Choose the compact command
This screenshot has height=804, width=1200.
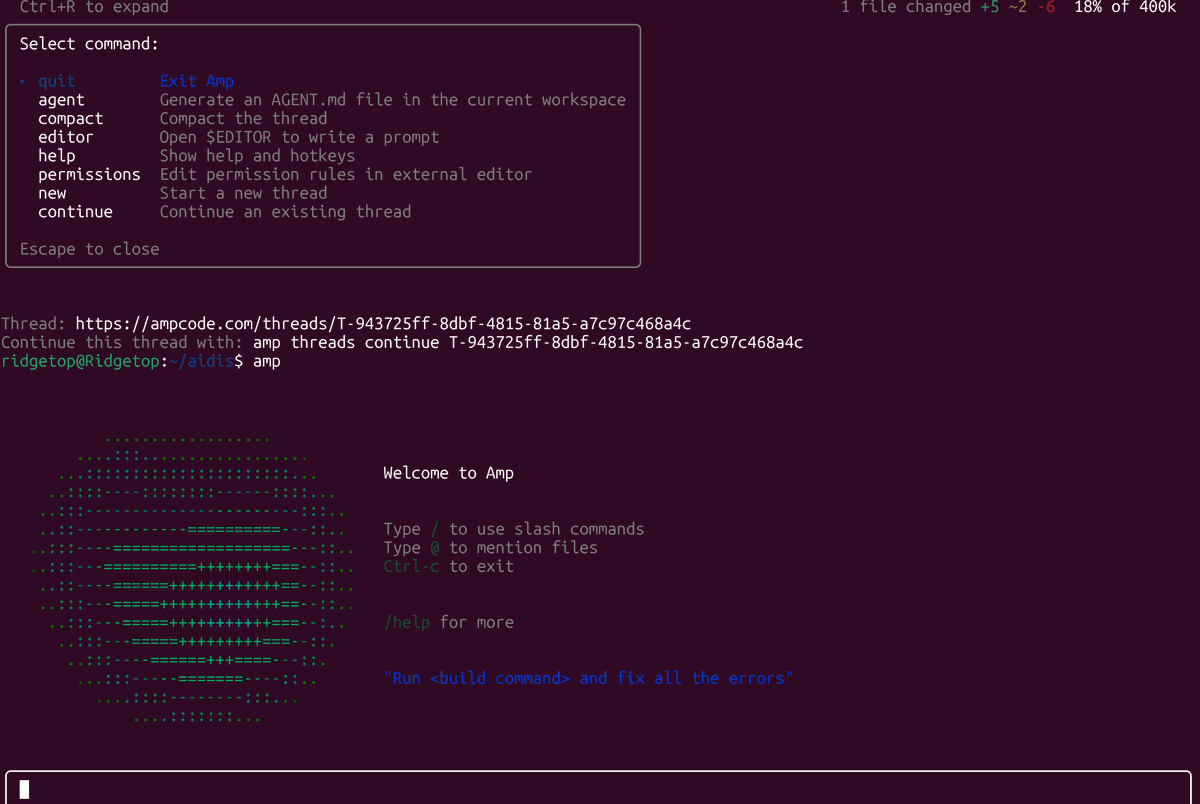(71, 118)
